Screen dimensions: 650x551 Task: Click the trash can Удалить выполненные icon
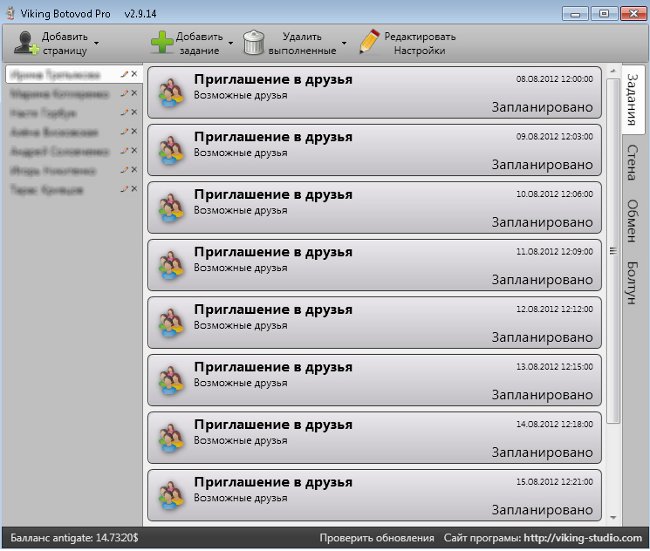[x=254, y=43]
